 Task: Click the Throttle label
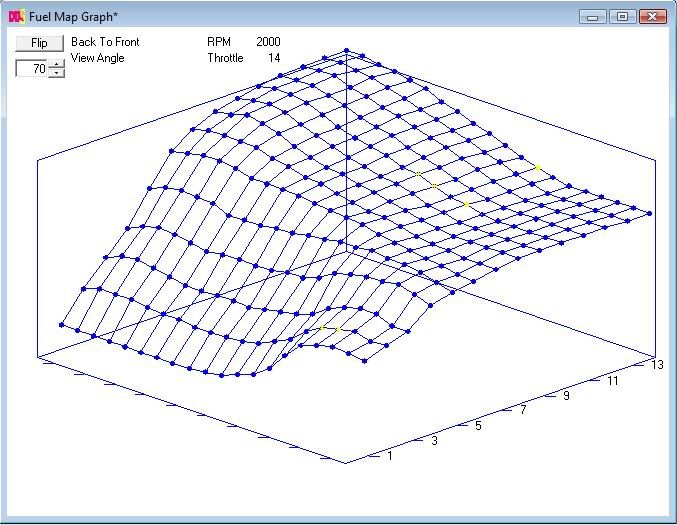[225, 58]
